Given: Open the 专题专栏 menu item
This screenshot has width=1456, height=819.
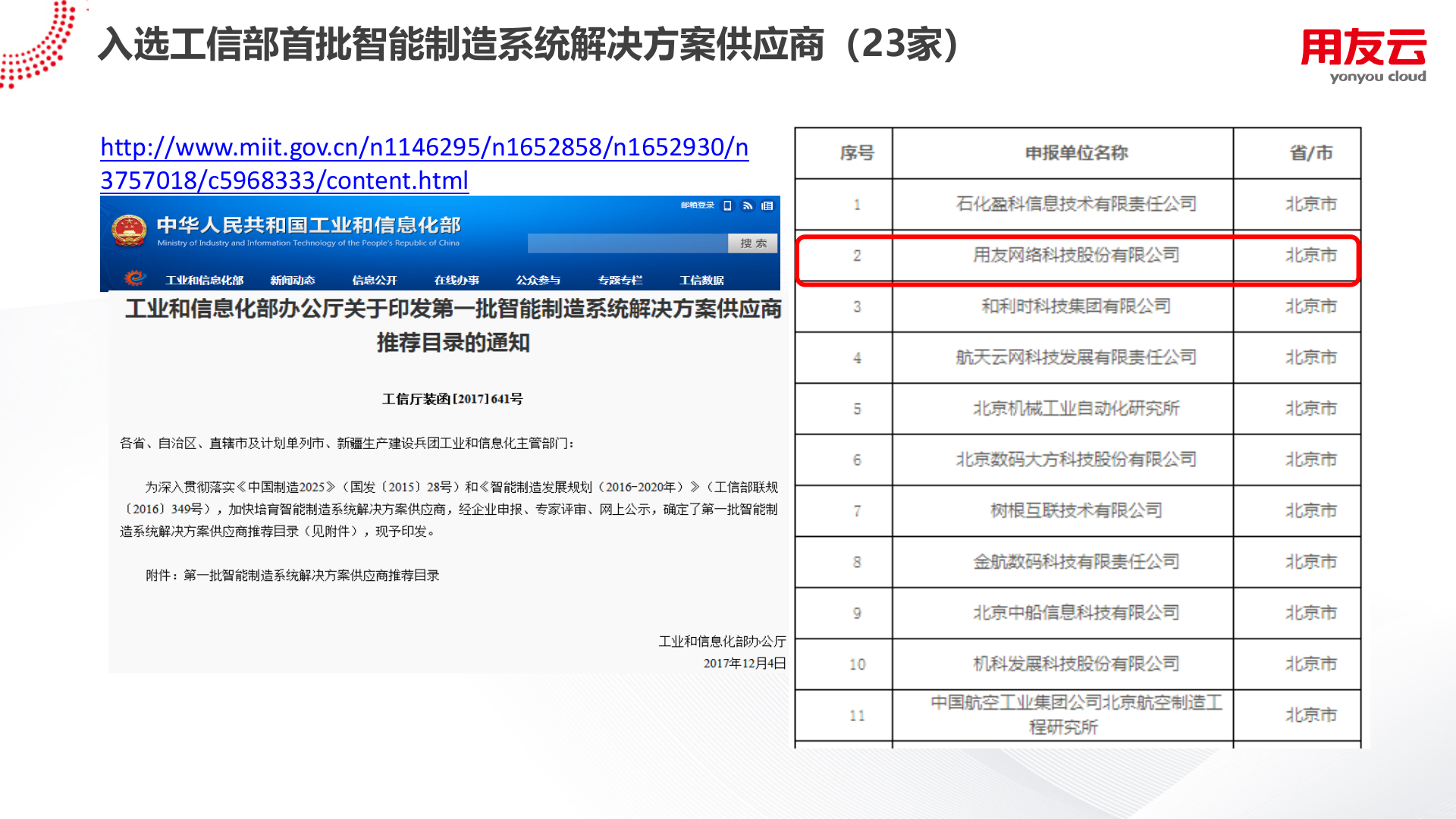Looking at the screenshot, I should point(622,280).
